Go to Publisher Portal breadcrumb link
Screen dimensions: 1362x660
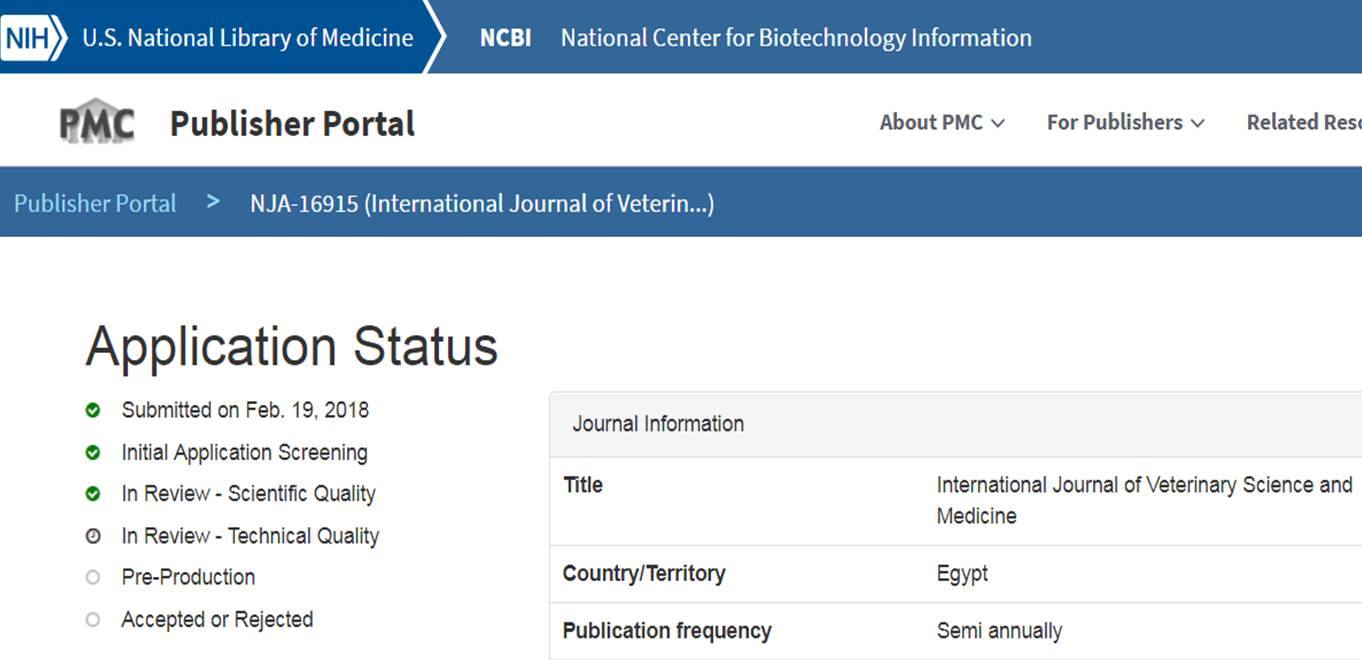[x=95, y=203]
